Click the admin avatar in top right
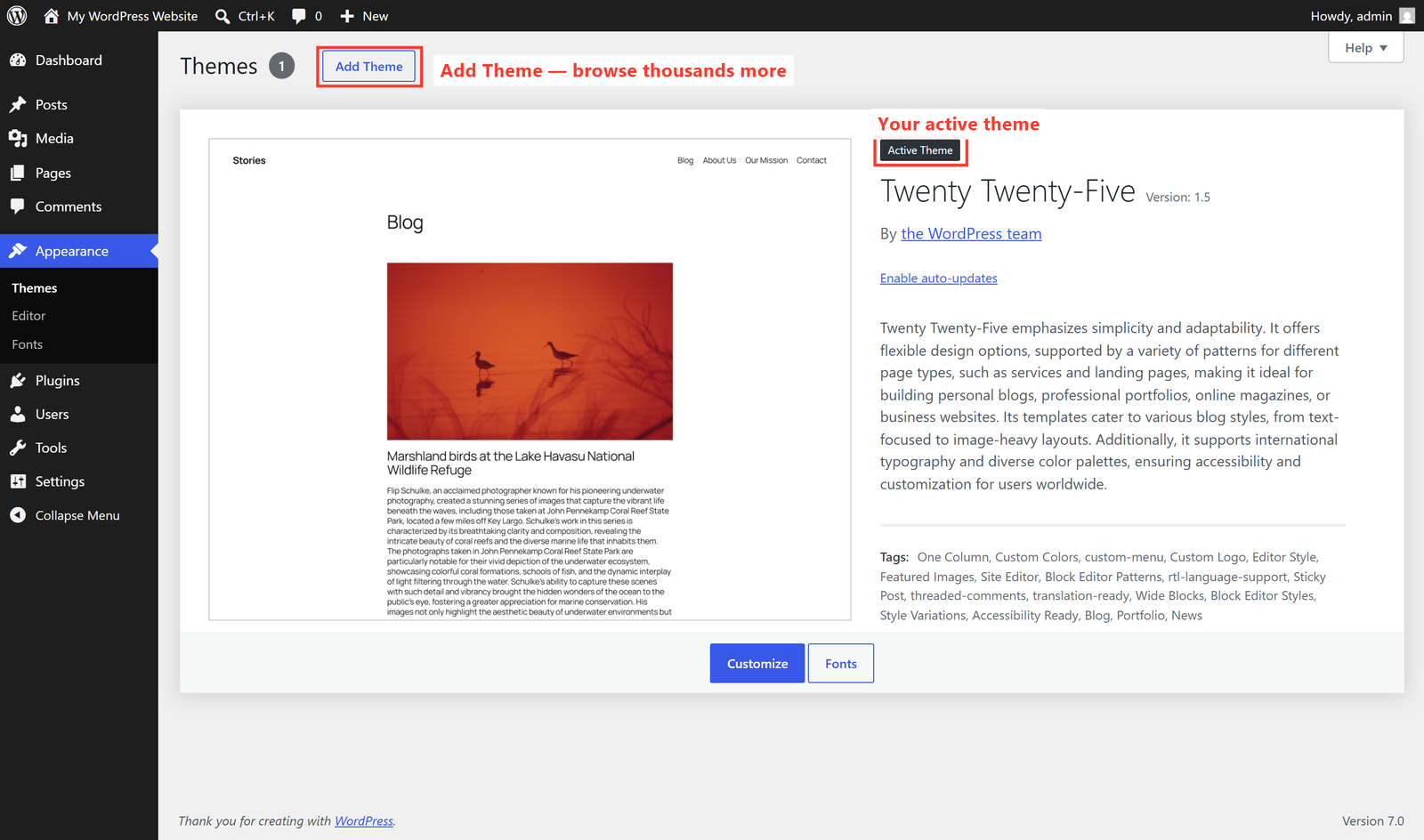The height and width of the screenshot is (840, 1424). tap(1407, 16)
